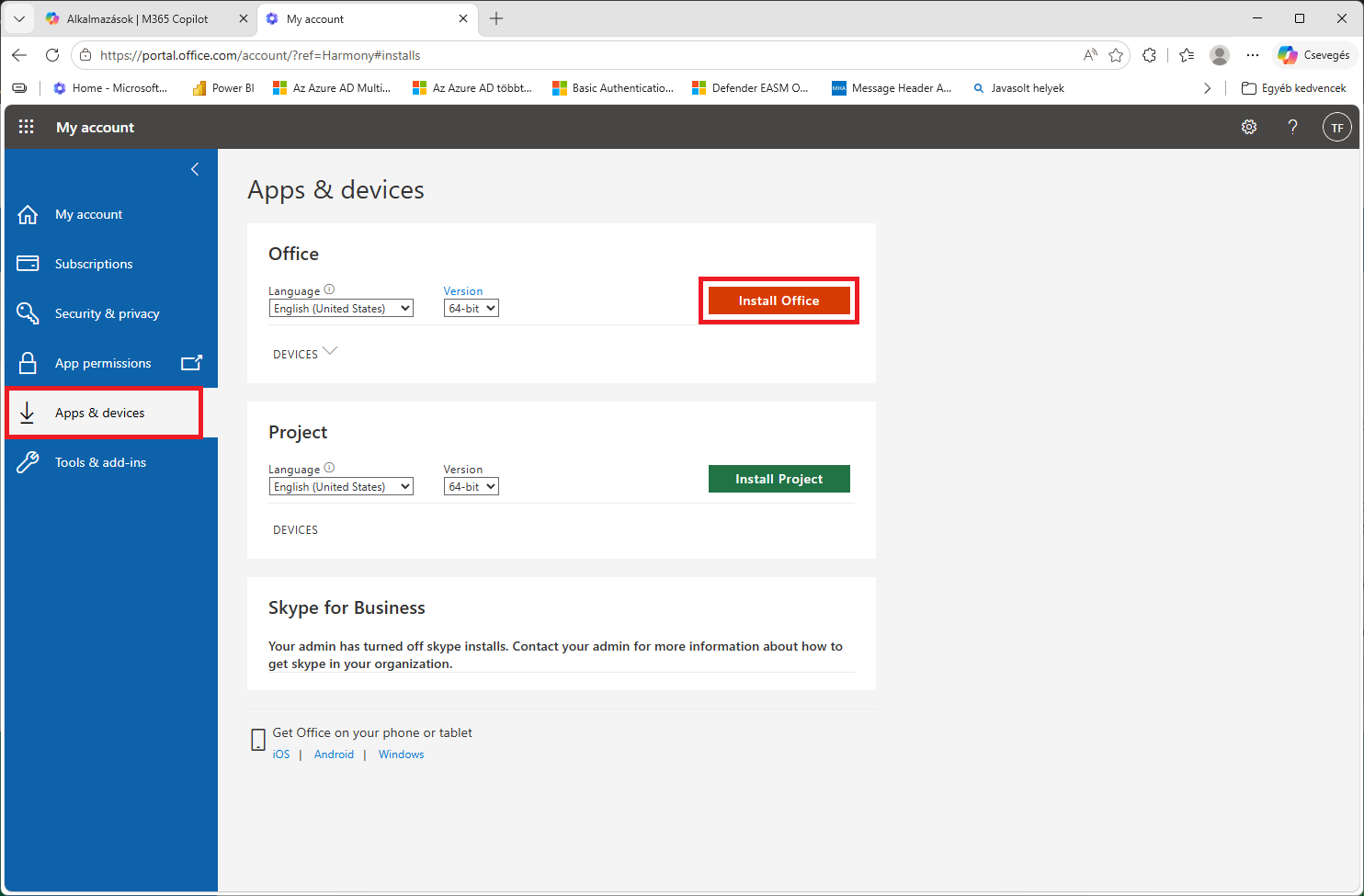Open the tab actions menu chevron

(18, 18)
